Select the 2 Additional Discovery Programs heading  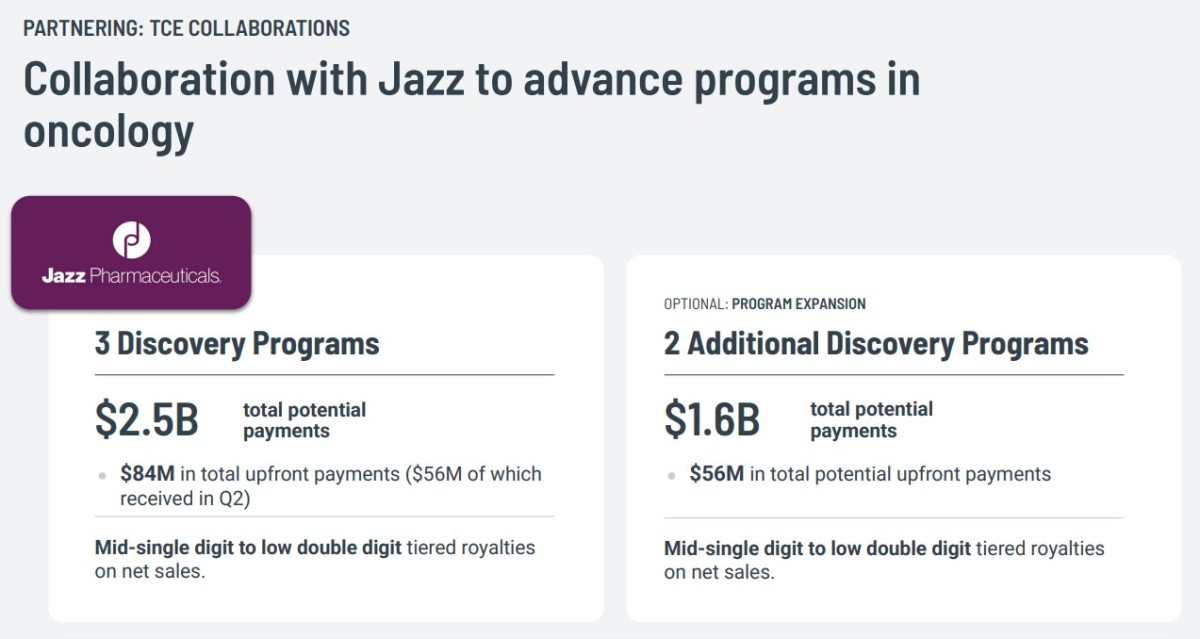pos(876,344)
